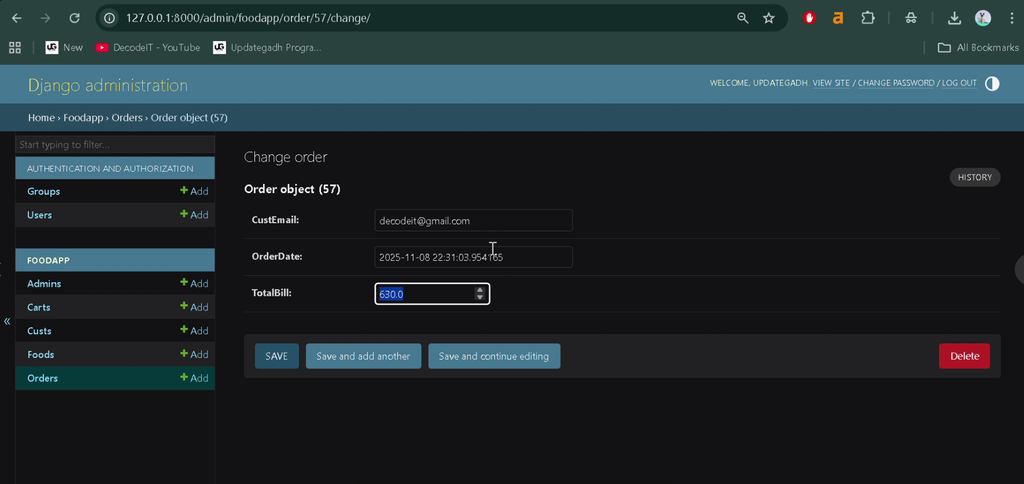Click the incognito-style icon in the toolbar
Screen dimensions: 1024x484
(911, 18)
